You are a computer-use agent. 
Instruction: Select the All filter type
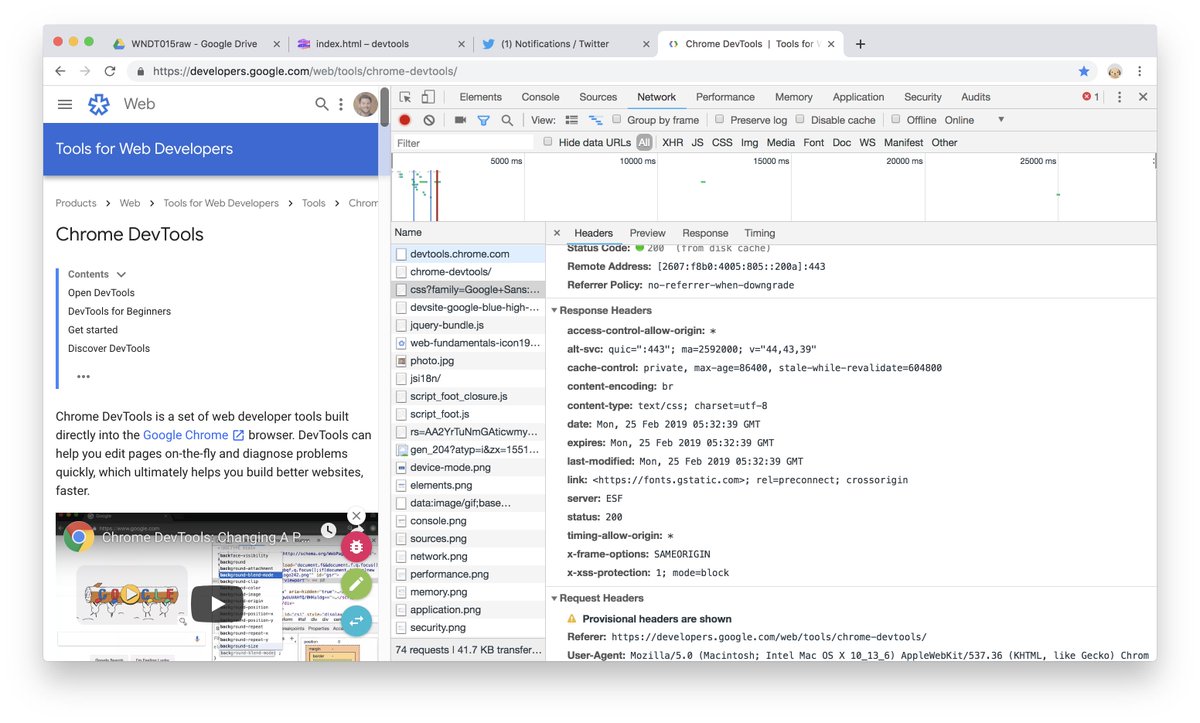pyautogui.click(x=644, y=142)
